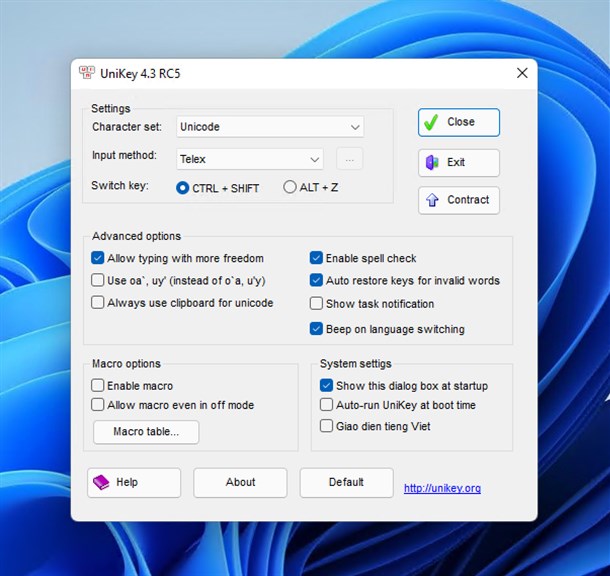Viewport: 610px width, 576px height.
Task: Expand the Input method Telex dropdown
Action: point(250,159)
